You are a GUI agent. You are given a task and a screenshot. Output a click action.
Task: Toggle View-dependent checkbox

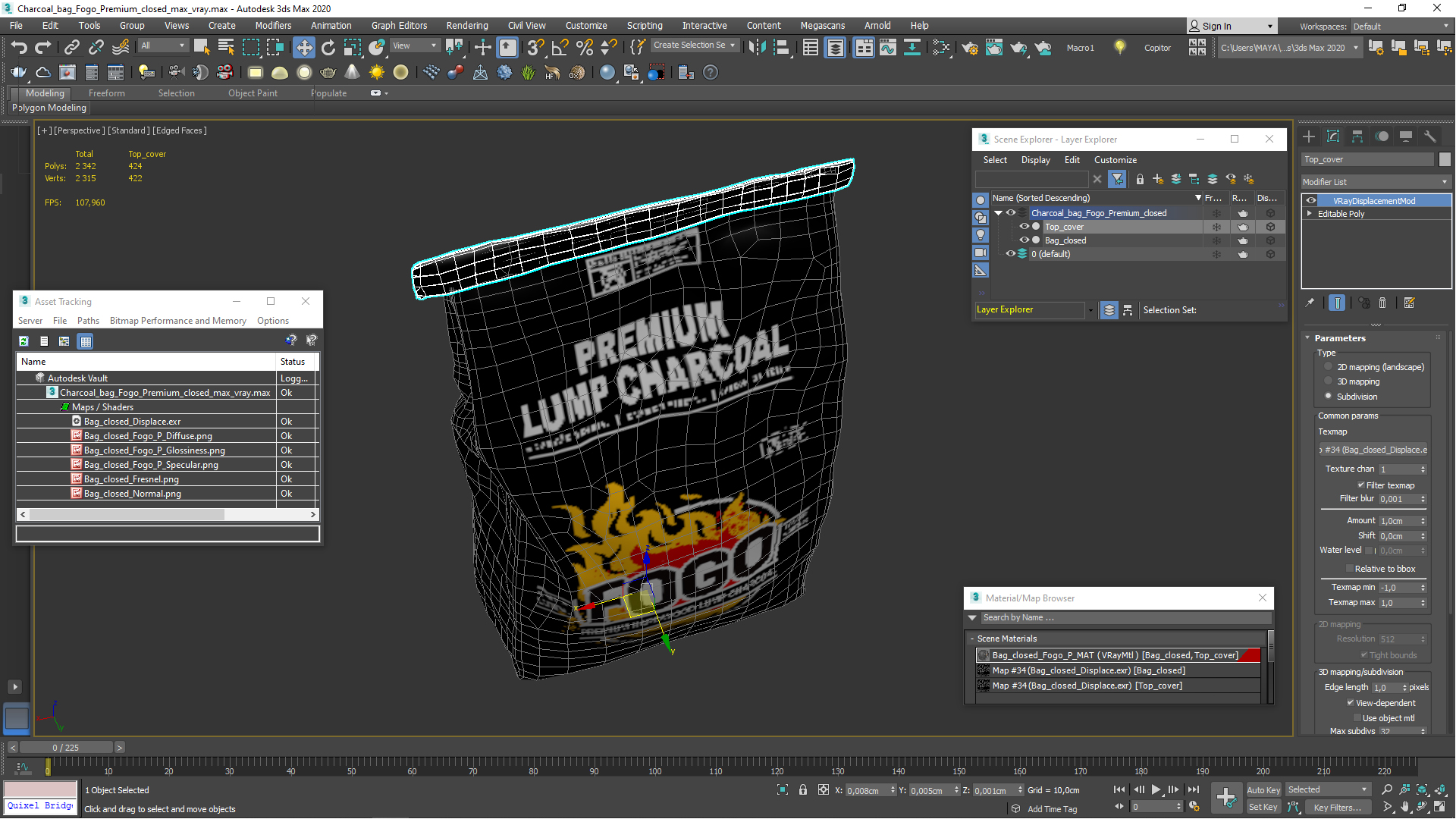pyautogui.click(x=1351, y=703)
